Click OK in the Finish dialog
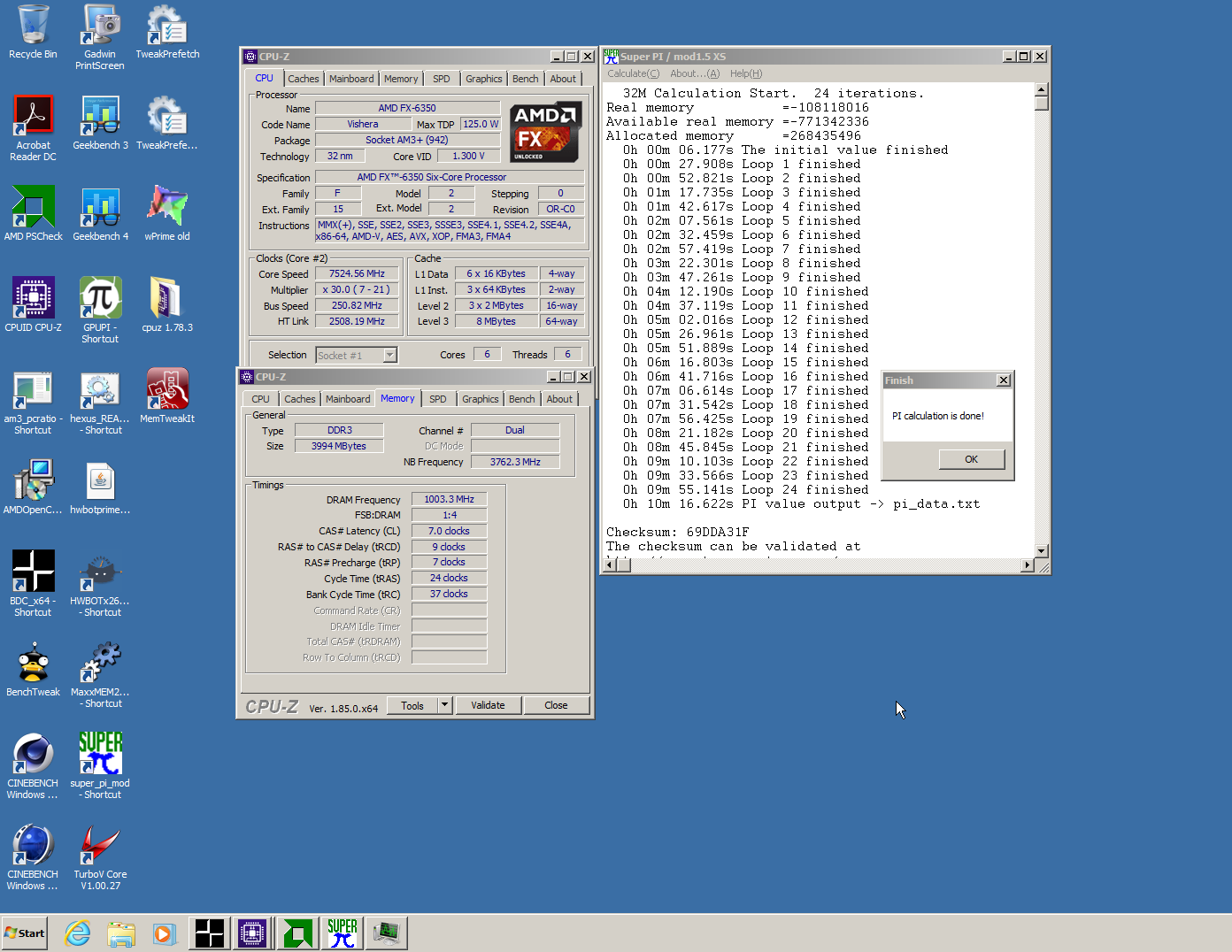 click(971, 459)
